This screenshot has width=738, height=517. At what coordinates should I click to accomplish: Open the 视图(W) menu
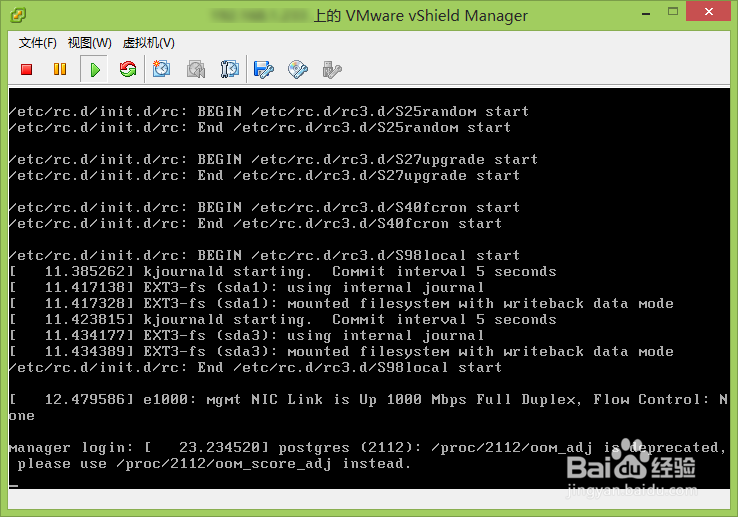click(89, 43)
